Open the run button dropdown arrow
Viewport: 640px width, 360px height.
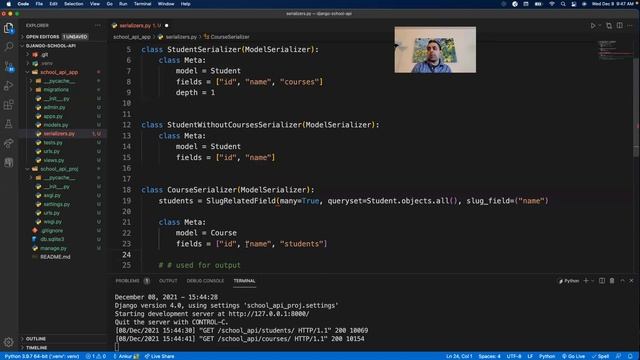click(x=599, y=26)
